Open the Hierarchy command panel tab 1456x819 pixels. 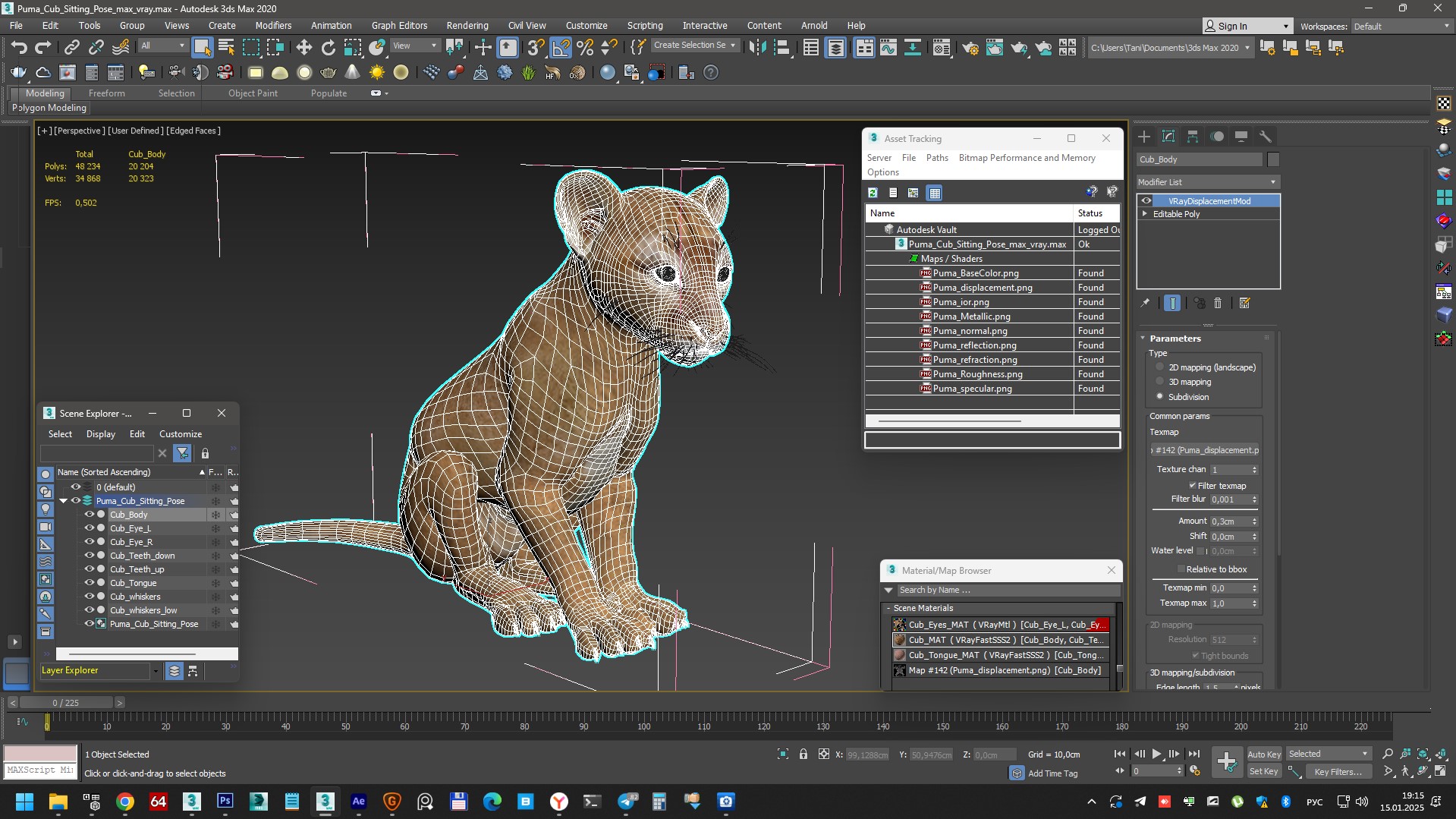(1193, 137)
